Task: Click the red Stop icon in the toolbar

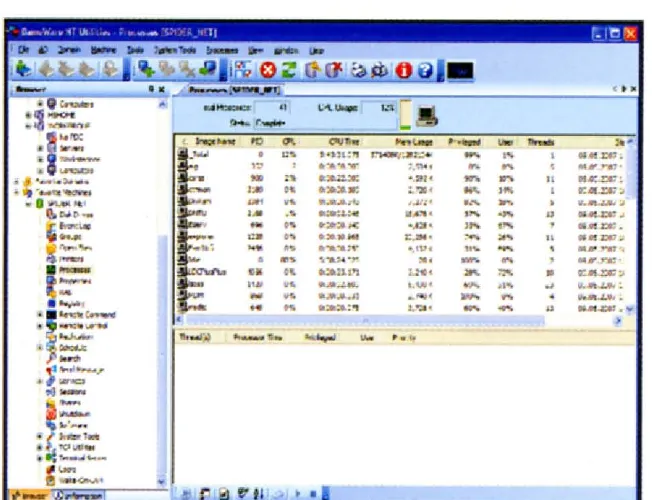Action: click(x=268, y=70)
